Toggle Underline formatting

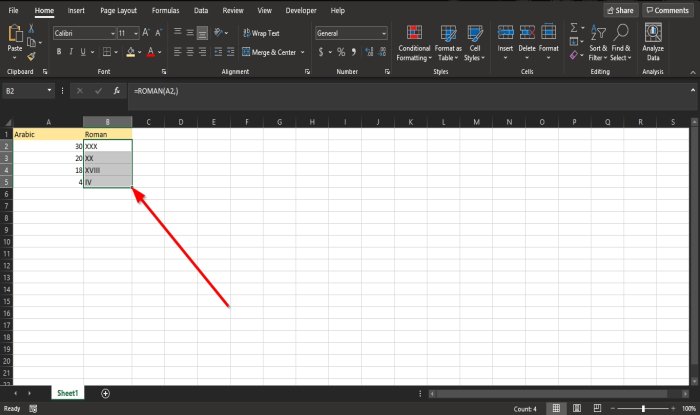[83, 52]
